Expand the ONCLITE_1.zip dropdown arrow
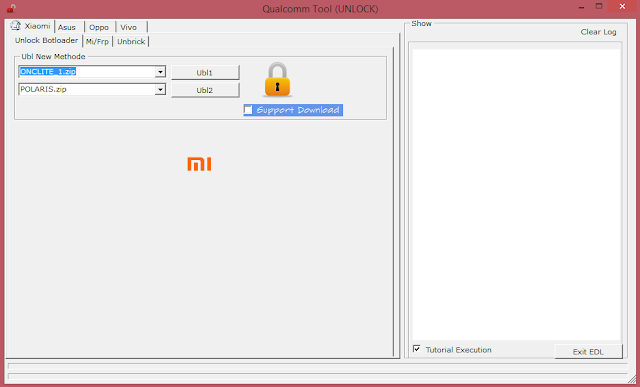Image resolution: width=640 pixels, height=387 pixels. tap(160, 72)
